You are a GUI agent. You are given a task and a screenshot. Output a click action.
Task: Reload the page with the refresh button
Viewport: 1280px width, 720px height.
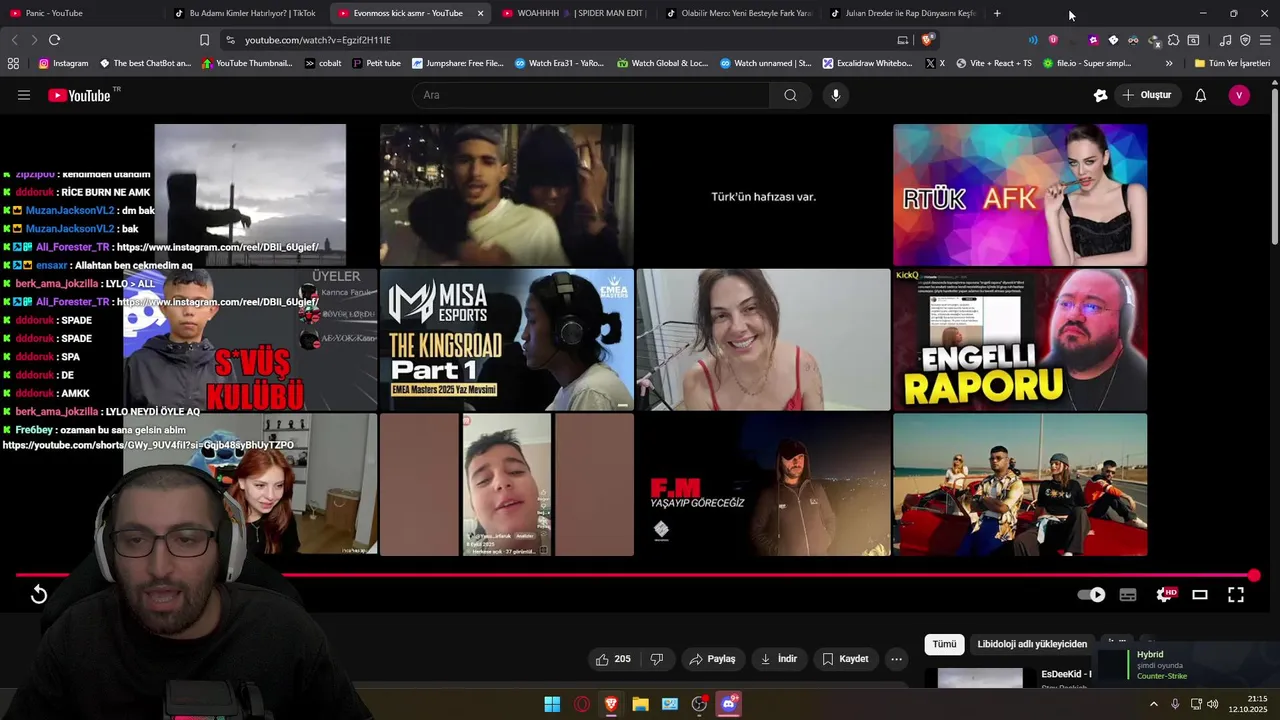pyautogui.click(x=54, y=40)
